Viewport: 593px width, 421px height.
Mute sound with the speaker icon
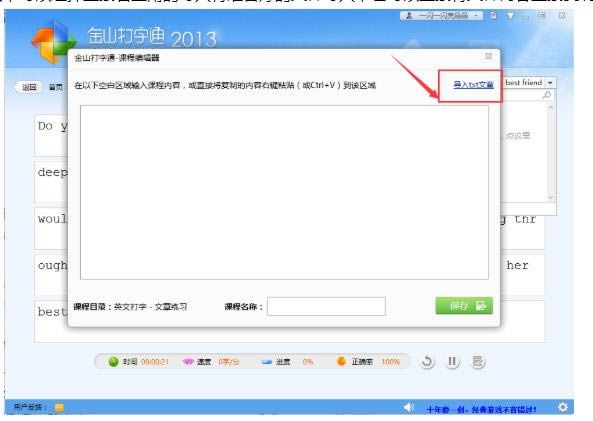(x=409, y=407)
